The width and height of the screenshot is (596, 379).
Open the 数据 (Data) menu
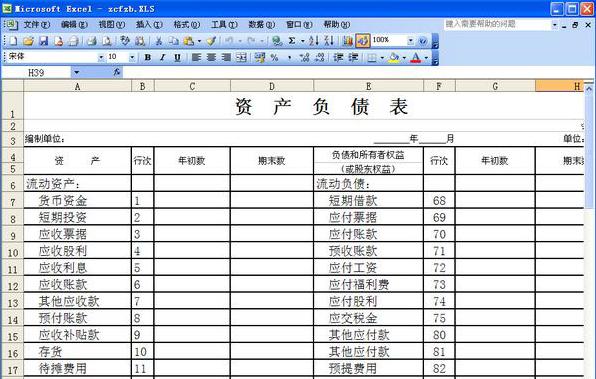click(x=261, y=25)
